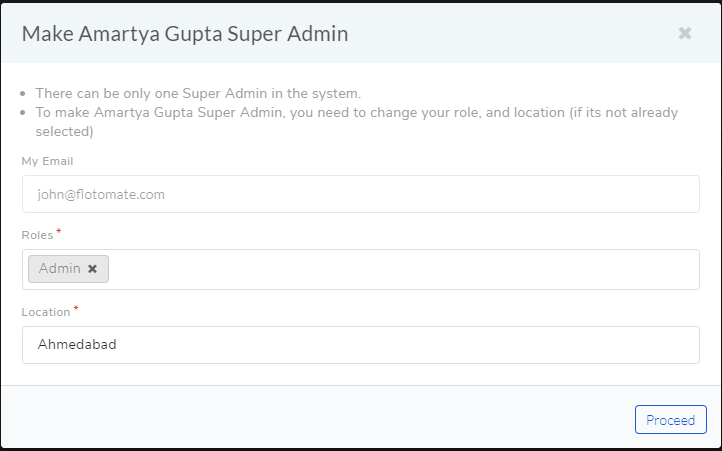Viewport: 722px width, 451px height.
Task: Click the Roles field label
Action: 37,235
